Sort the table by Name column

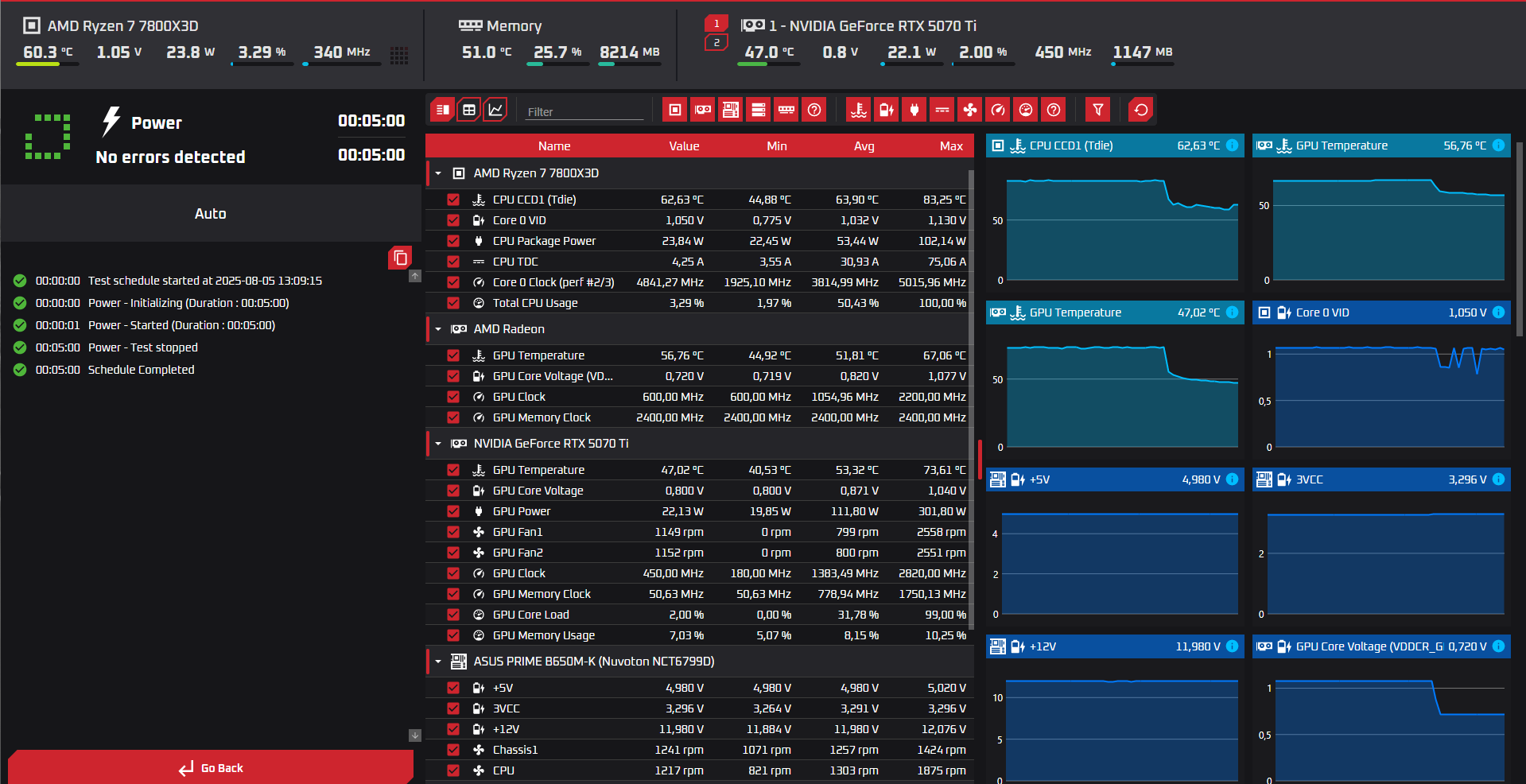click(554, 146)
